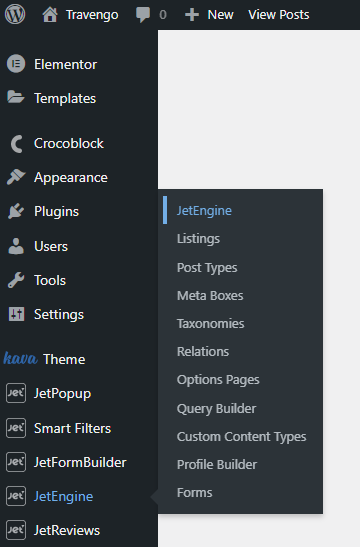The height and width of the screenshot is (547, 360).
Task: Click the plus icon next to New
Action: [192, 15]
